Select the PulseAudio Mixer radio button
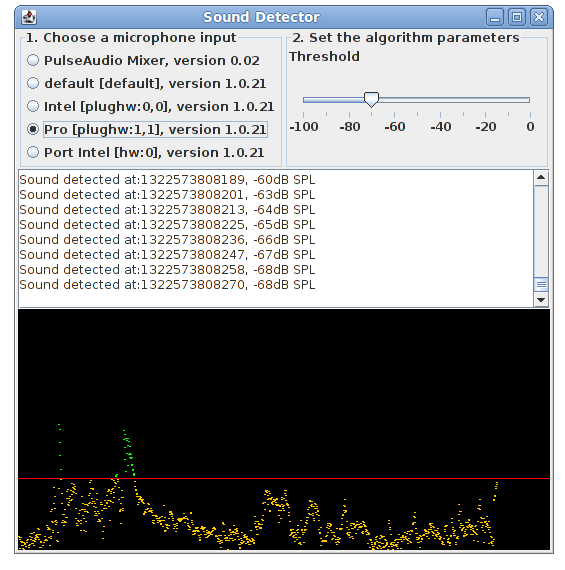This screenshot has height=570, width=565. (x=33, y=60)
